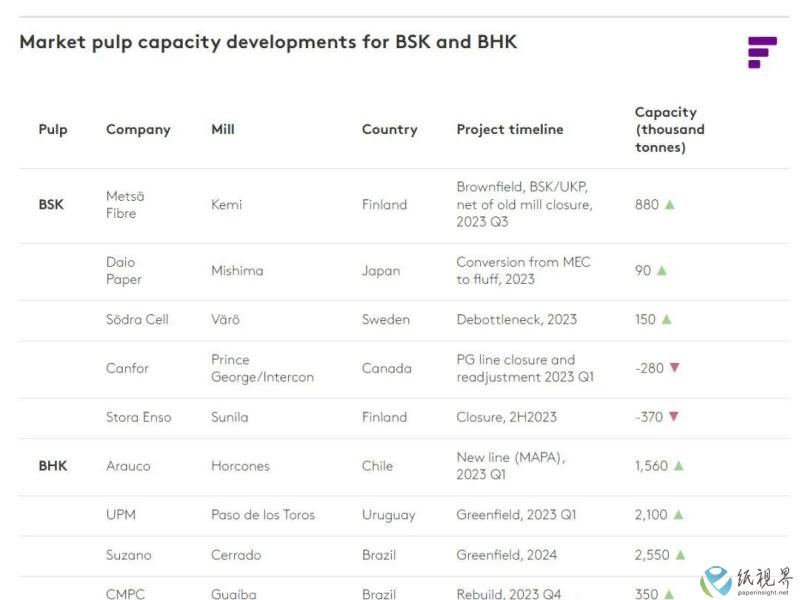
Task: Click the '880' capacity value
Action: point(647,205)
